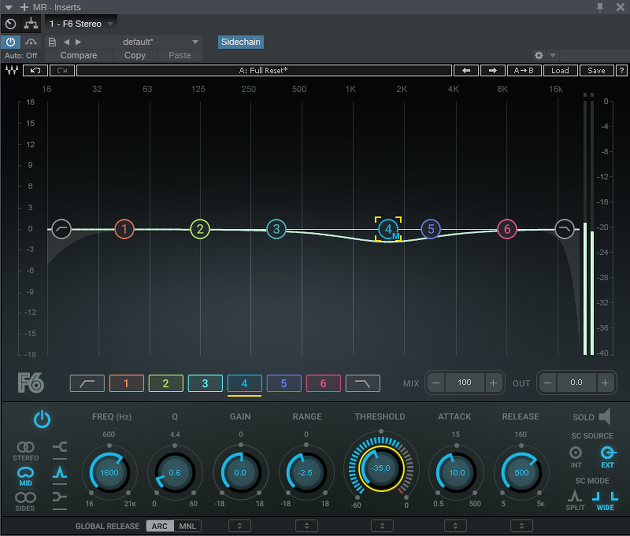Screen dimensions: 630x536
Task: Go to next preset with right arrow
Action: coord(493,71)
